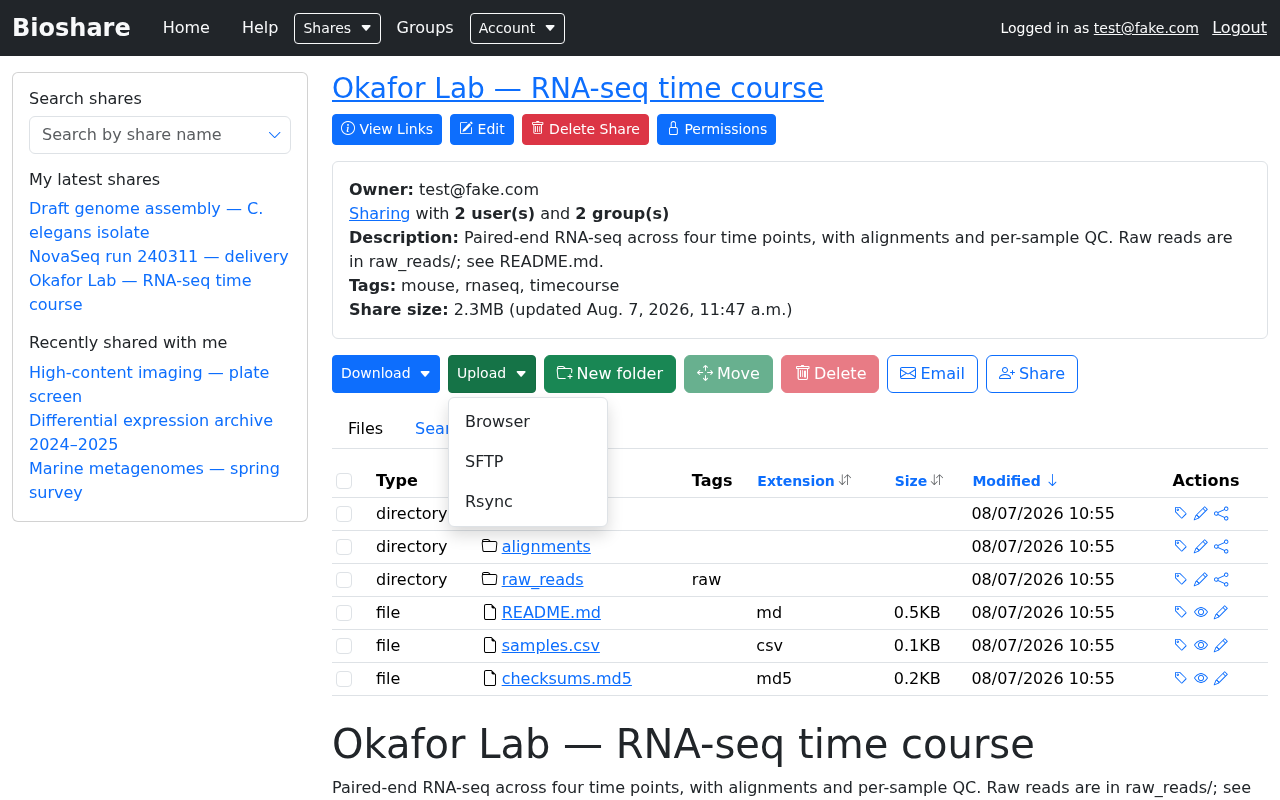Image resolution: width=1280 pixels, height=800 pixels.
Task: Open the Permissions button
Action: 716,130
